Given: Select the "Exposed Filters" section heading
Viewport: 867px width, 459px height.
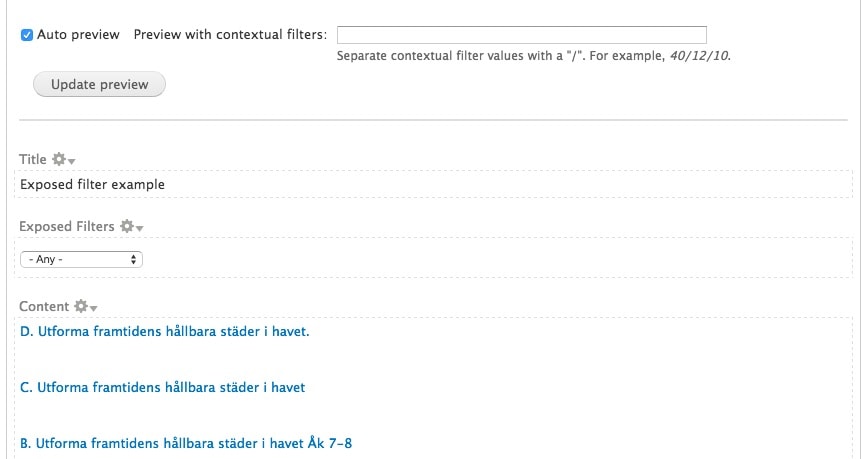Looking at the screenshot, I should point(66,226).
